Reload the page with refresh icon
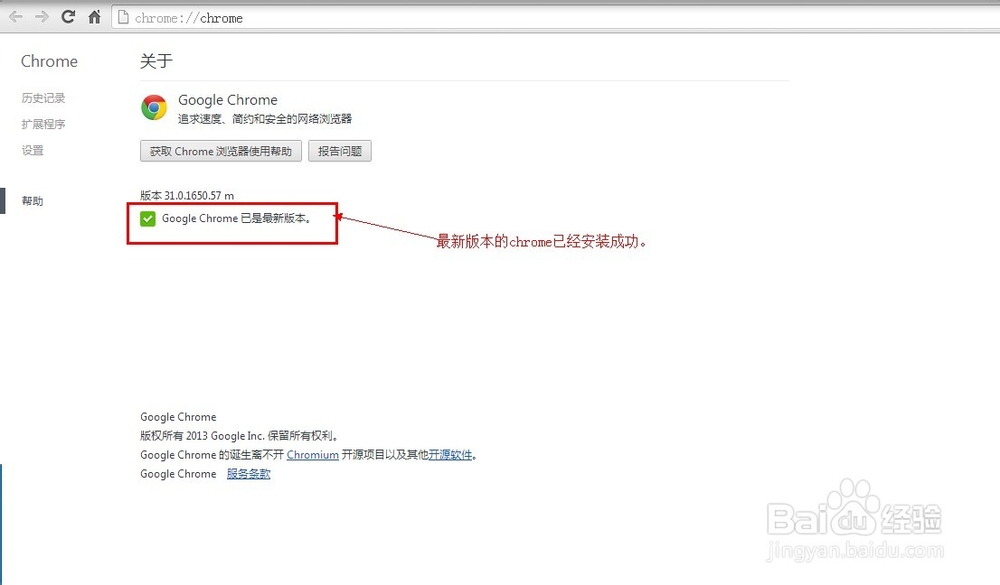The image size is (1000, 585). (x=68, y=17)
